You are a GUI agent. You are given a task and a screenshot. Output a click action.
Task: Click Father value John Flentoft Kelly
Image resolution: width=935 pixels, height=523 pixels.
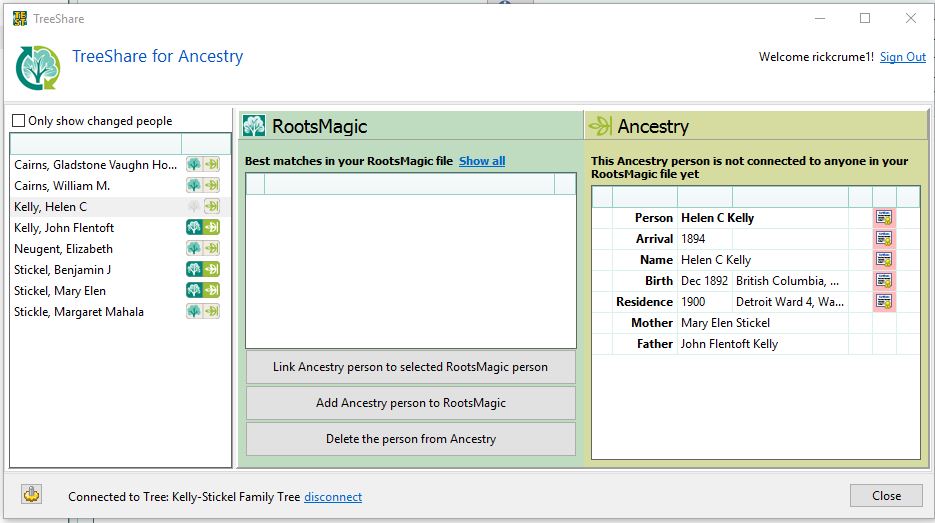[x=729, y=344]
